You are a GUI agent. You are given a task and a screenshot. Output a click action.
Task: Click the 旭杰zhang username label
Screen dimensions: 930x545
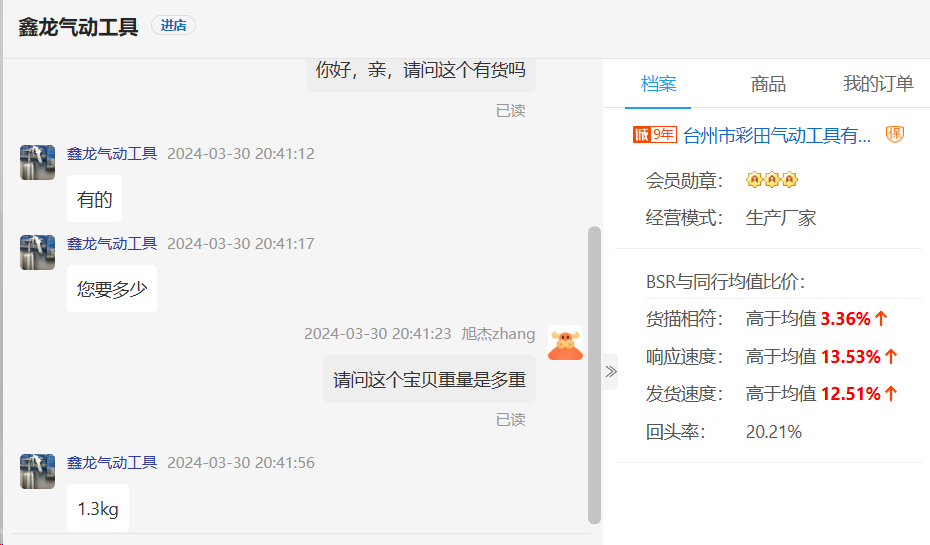(x=498, y=334)
